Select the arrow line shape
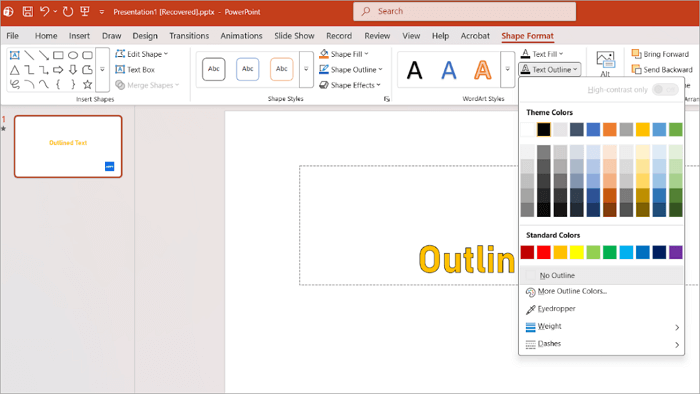The width and height of the screenshot is (700, 394). [x=44, y=55]
